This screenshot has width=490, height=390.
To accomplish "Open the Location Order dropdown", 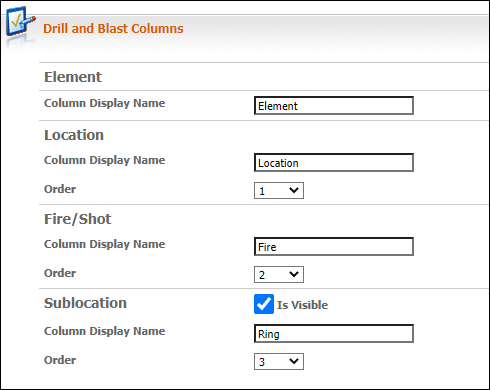I will coord(279,191).
